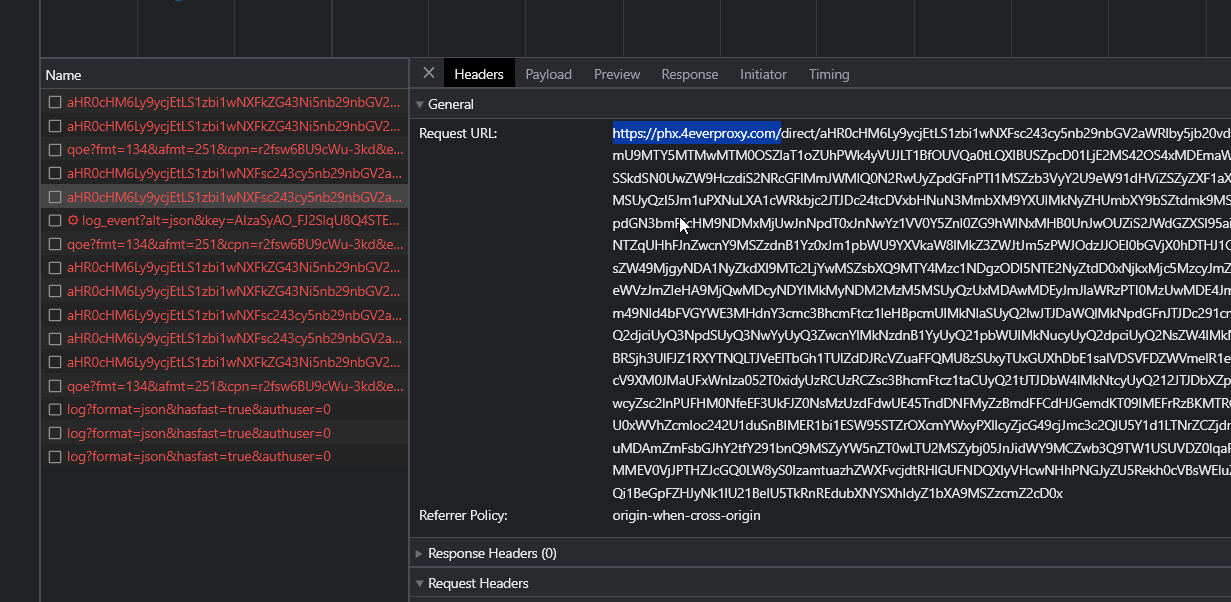View request timing in the Timing tab
The width and height of the screenshot is (1231, 602).
tap(828, 73)
